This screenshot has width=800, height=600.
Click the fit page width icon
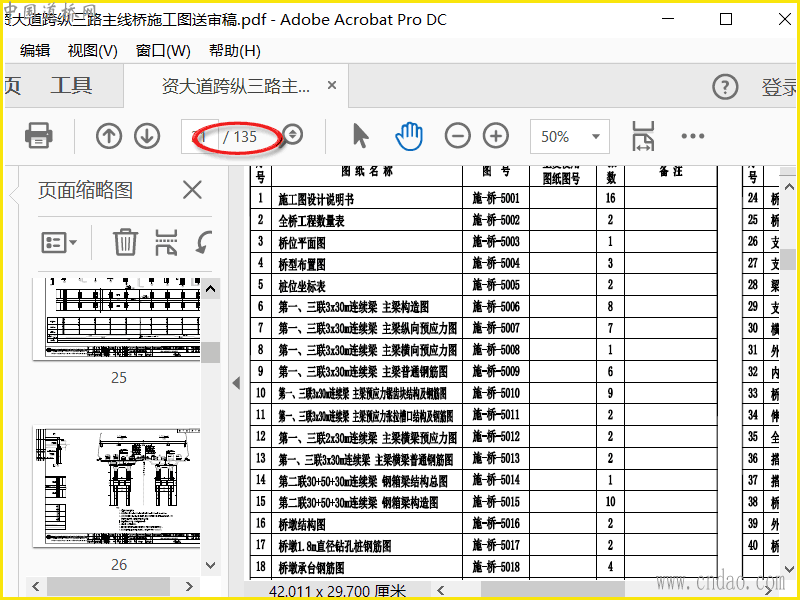click(643, 136)
